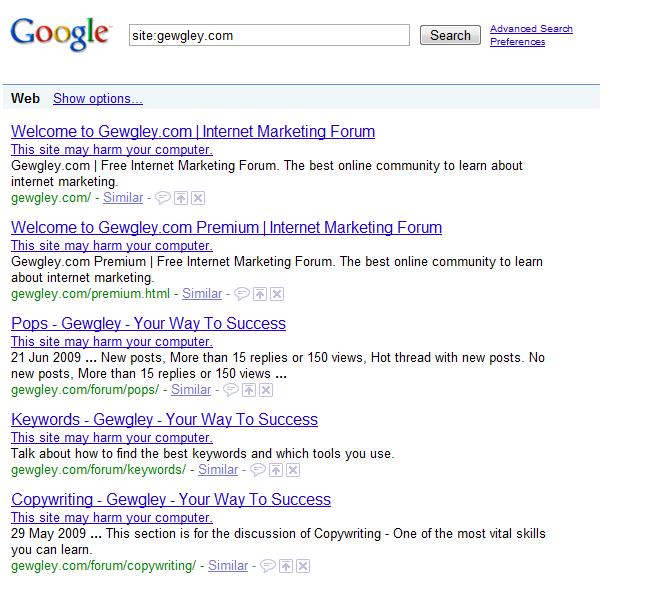This screenshot has height=589, width=666.
Task: Open 'Welcome to Gewgley.com | Internet Marketing Forum' result
Action: coord(193,132)
